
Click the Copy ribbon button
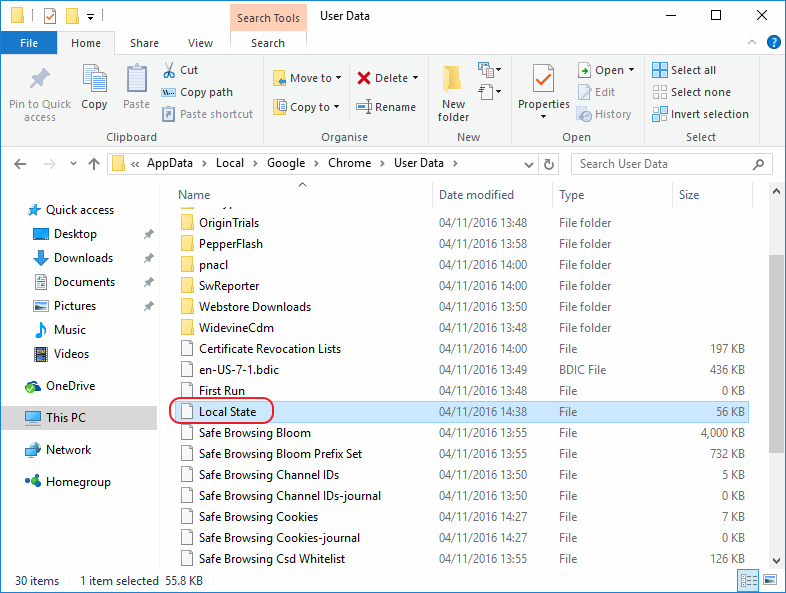94,87
